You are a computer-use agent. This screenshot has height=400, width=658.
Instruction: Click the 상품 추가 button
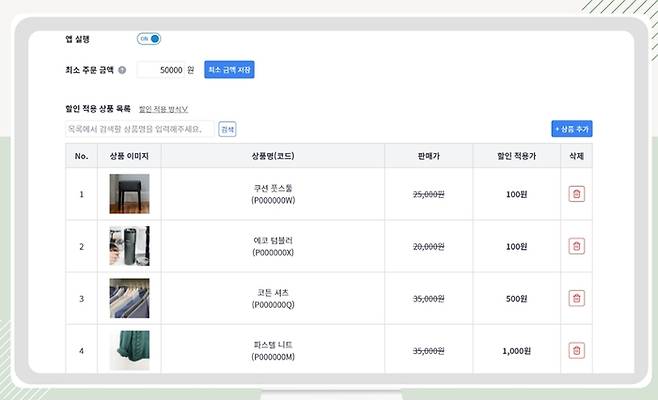pyautogui.click(x=572, y=129)
